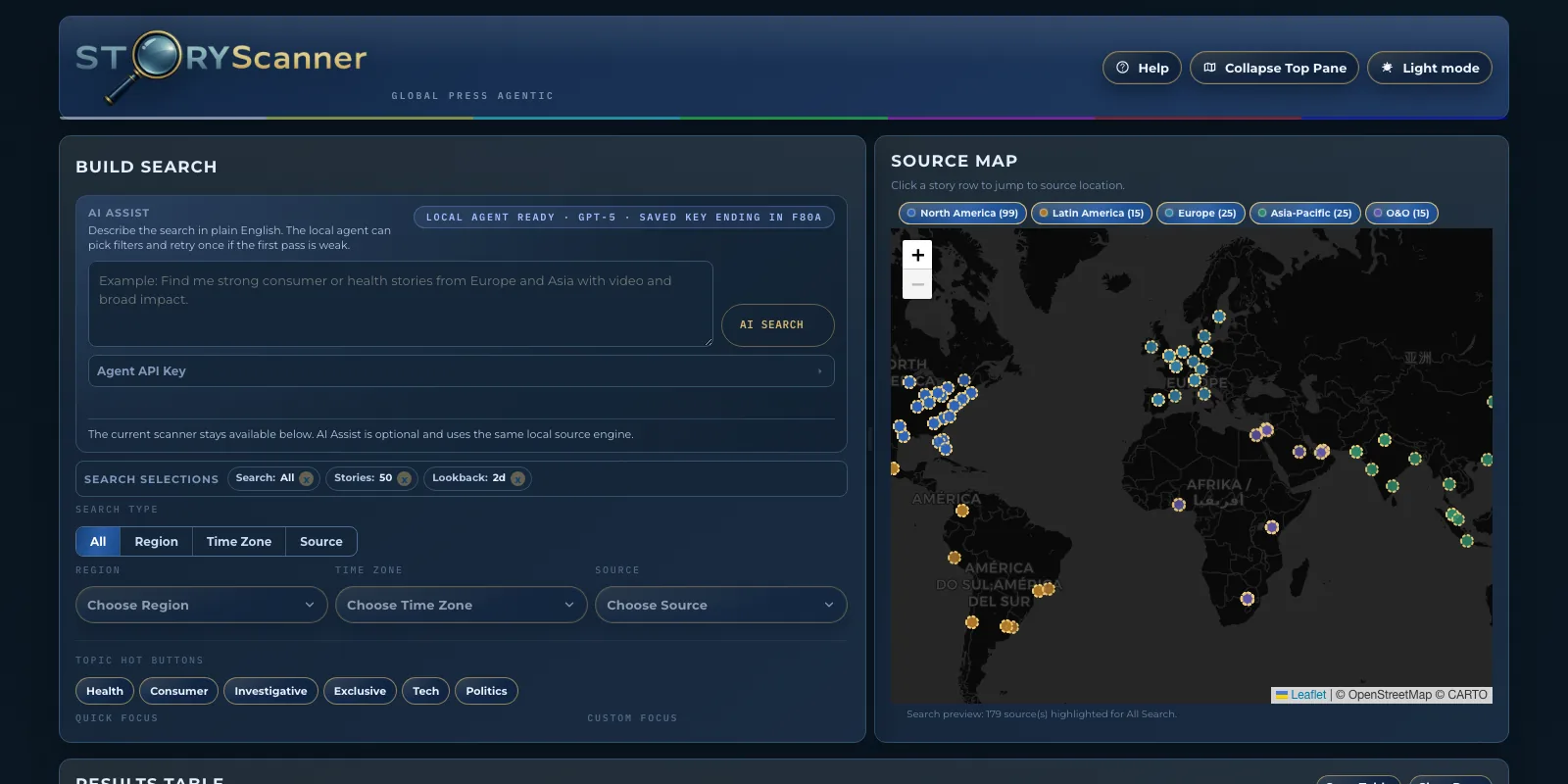The width and height of the screenshot is (1568, 784).
Task: Click the purple map marker in southern Africa
Action: [1248, 599]
